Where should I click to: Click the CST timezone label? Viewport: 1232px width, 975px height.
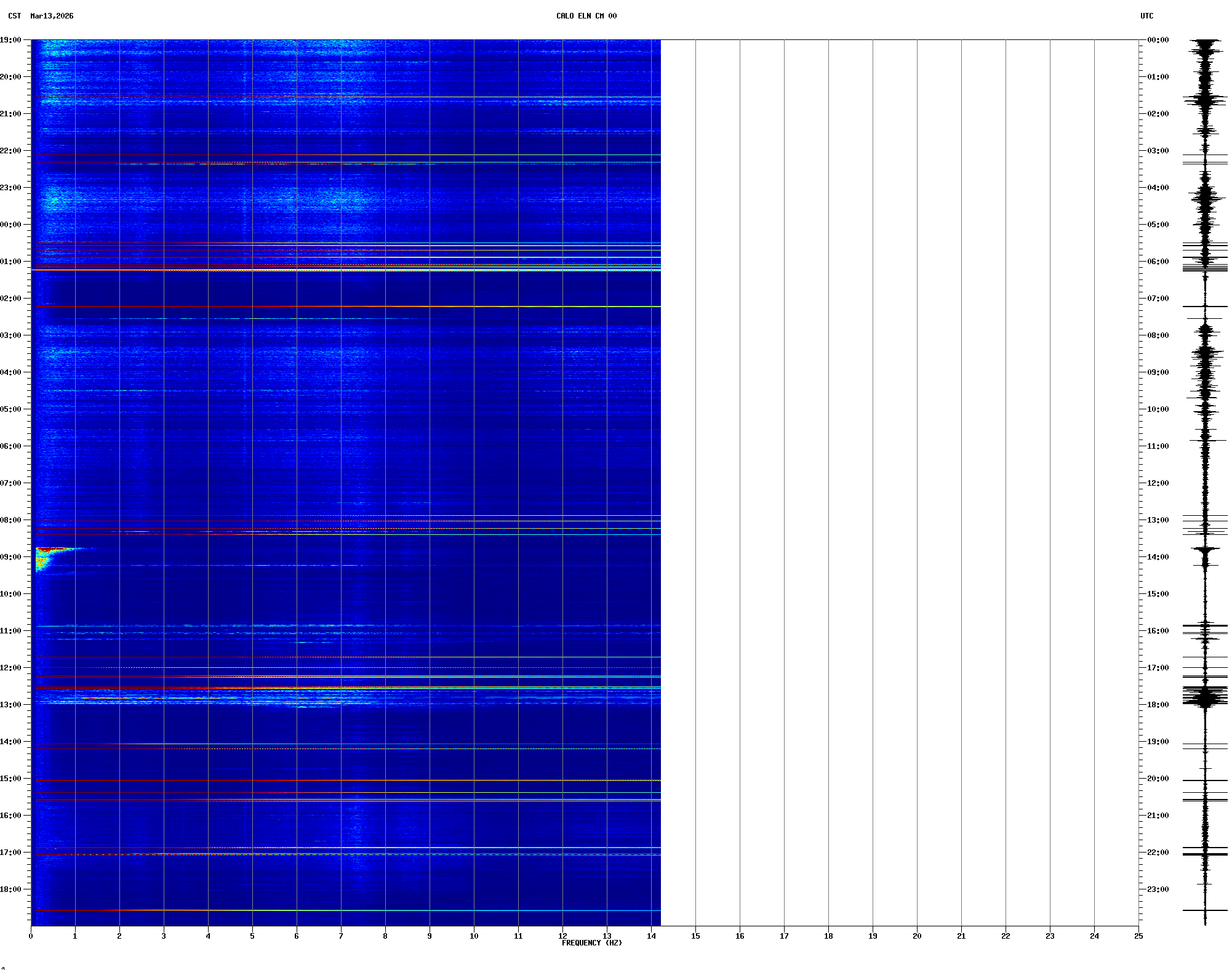(14, 16)
